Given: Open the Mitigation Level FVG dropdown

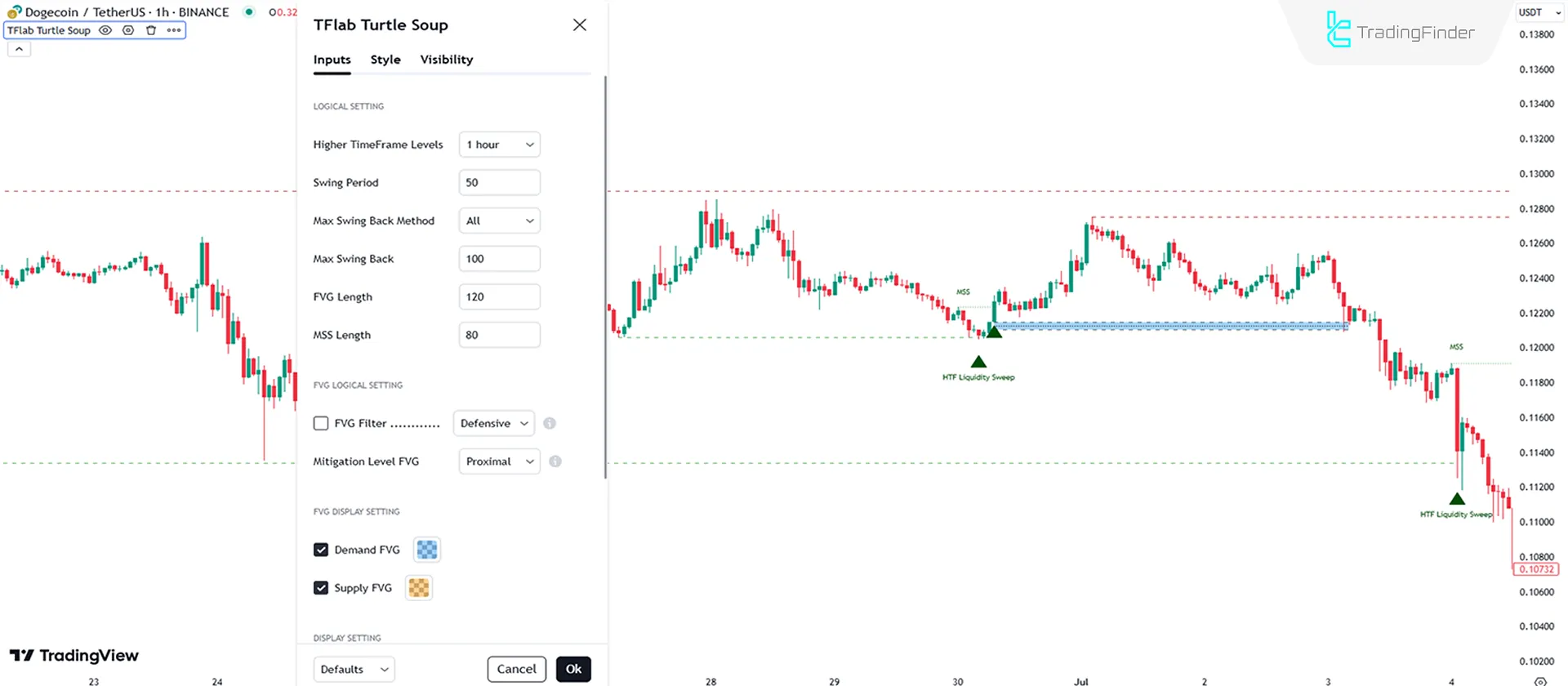Looking at the screenshot, I should [x=499, y=461].
